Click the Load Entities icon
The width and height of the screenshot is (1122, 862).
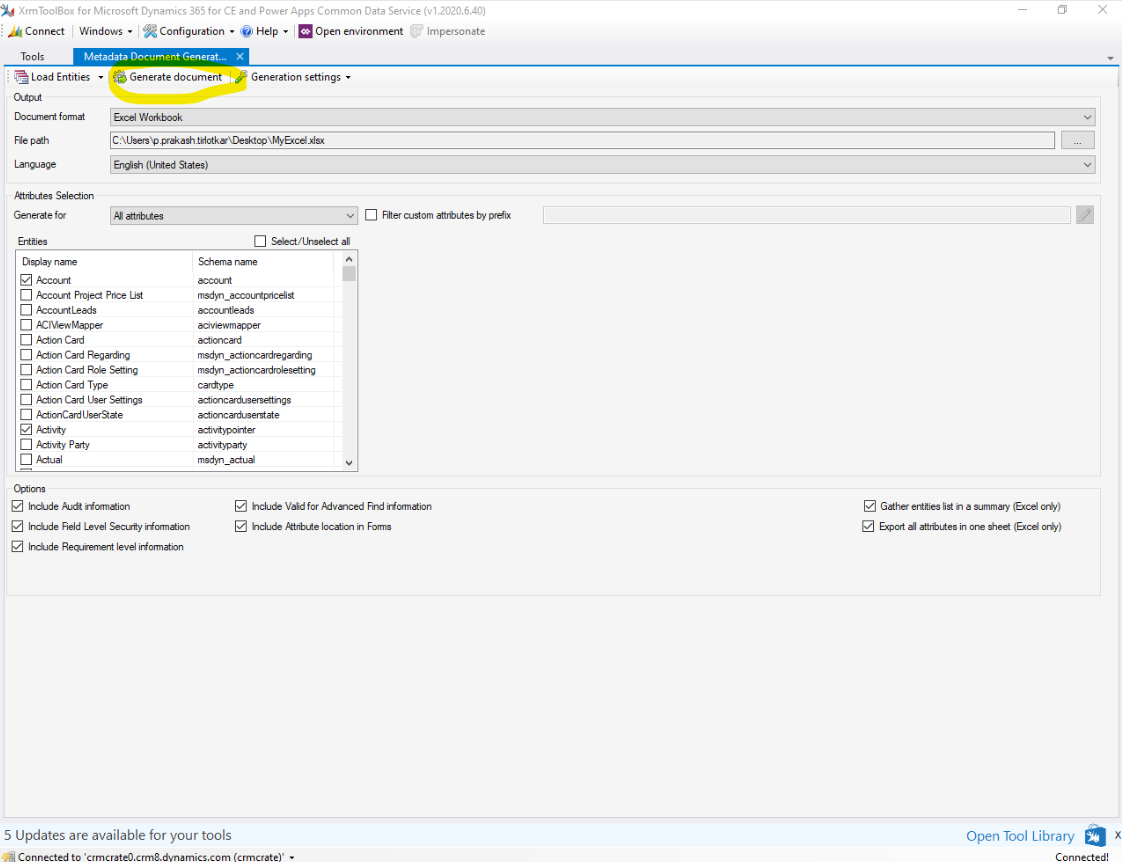[x=21, y=76]
